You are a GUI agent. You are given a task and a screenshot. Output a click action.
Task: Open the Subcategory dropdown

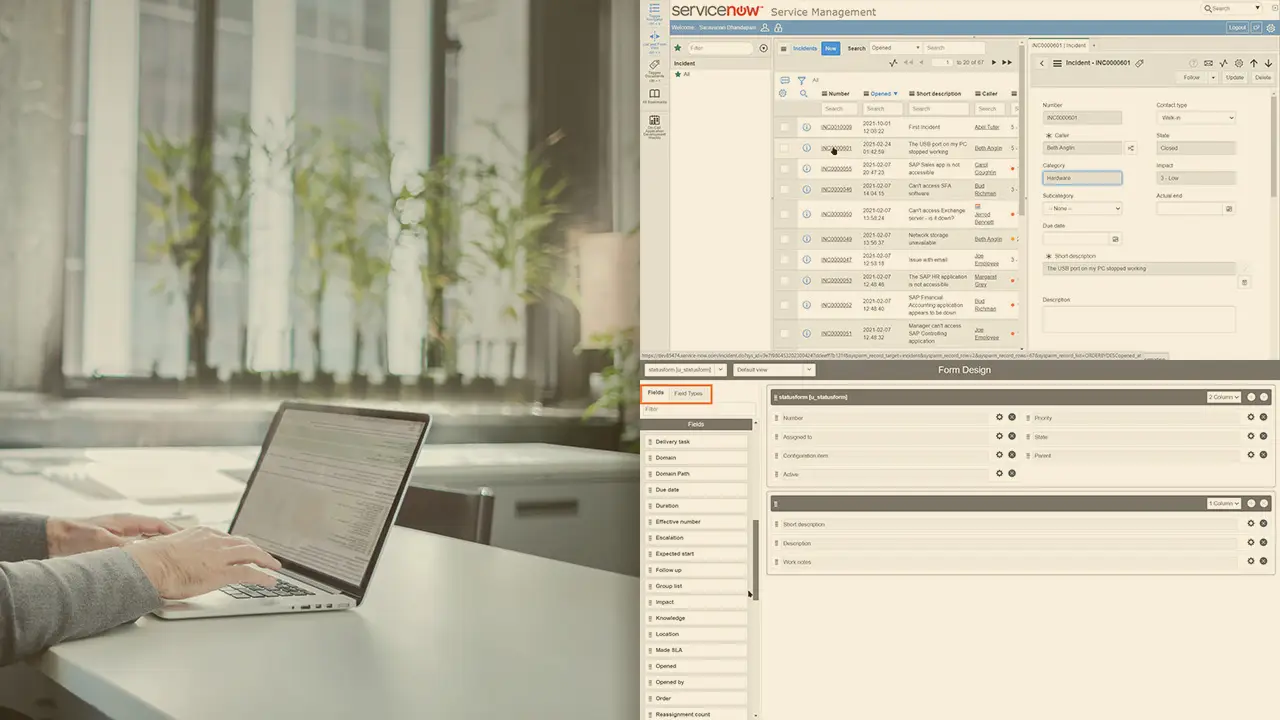pos(1082,208)
